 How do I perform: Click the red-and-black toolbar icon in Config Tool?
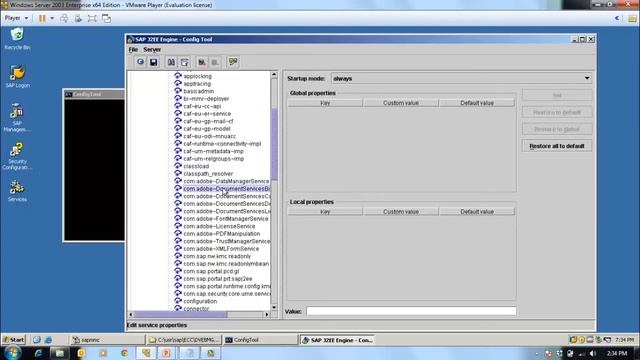202,62
